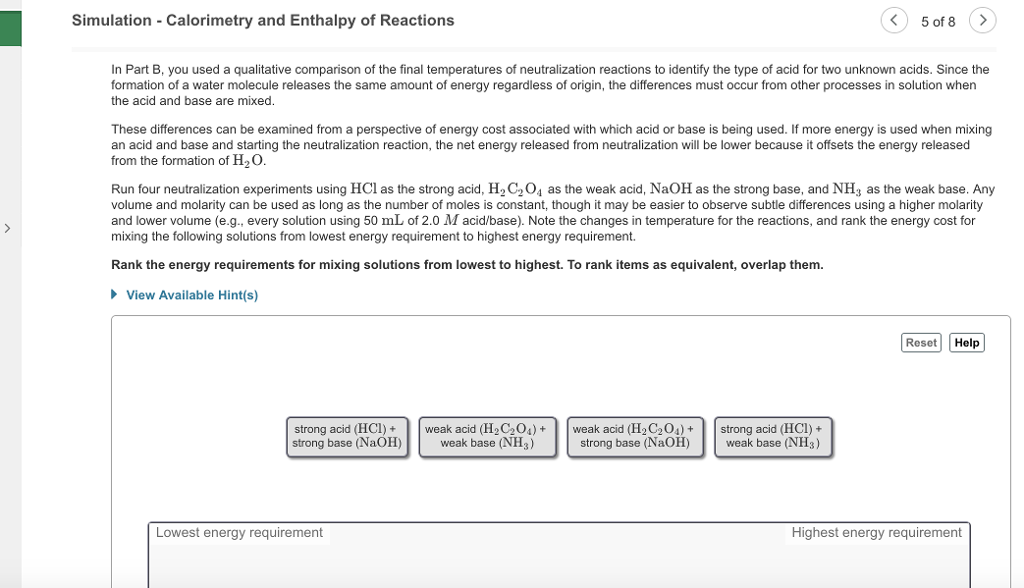1024x588 pixels.
Task: Click the blue hint disclosure triangle
Action: point(113,294)
